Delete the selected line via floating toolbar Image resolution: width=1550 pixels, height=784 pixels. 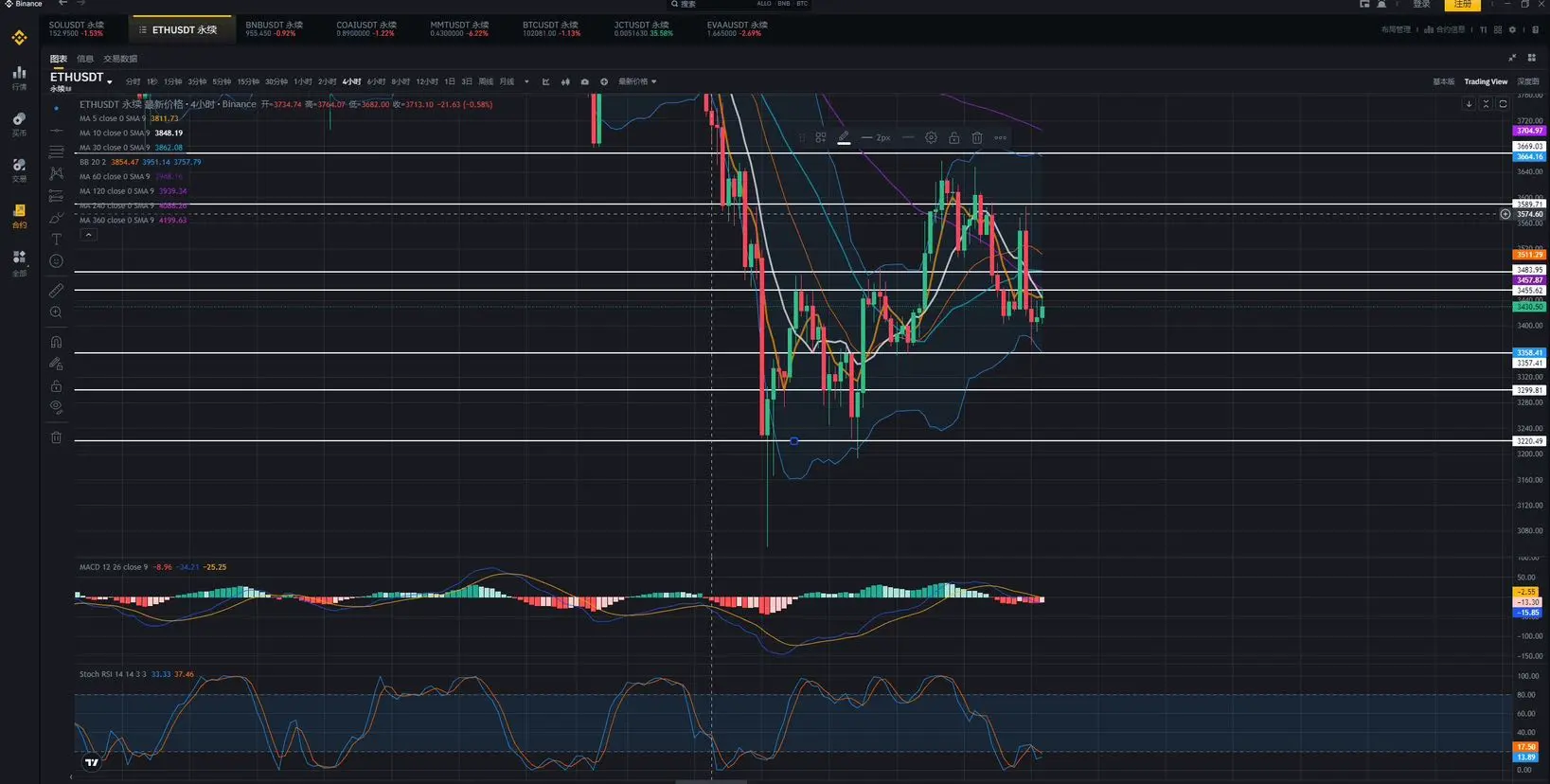click(977, 137)
